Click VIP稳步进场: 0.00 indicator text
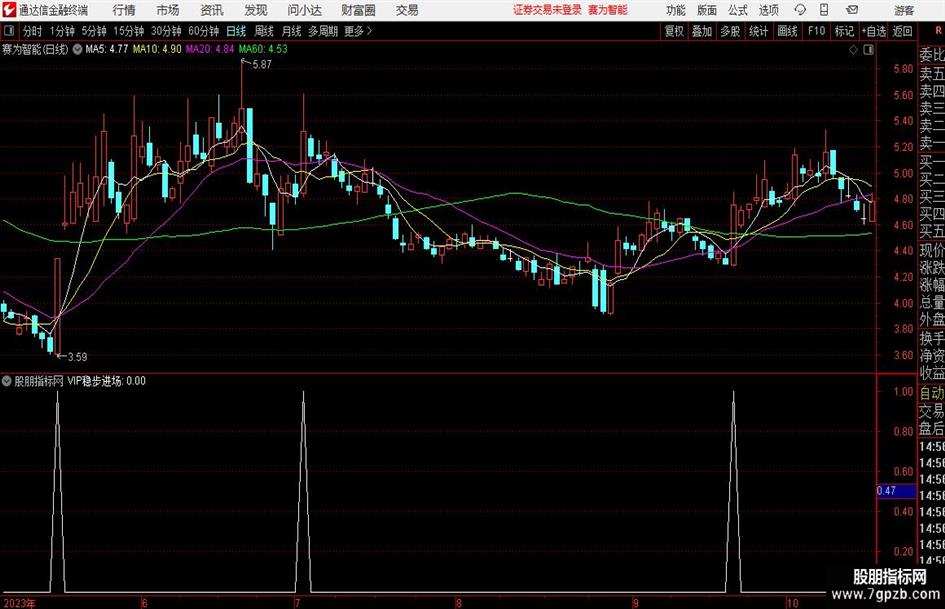This screenshot has height=609, width=945. [x=106, y=381]
